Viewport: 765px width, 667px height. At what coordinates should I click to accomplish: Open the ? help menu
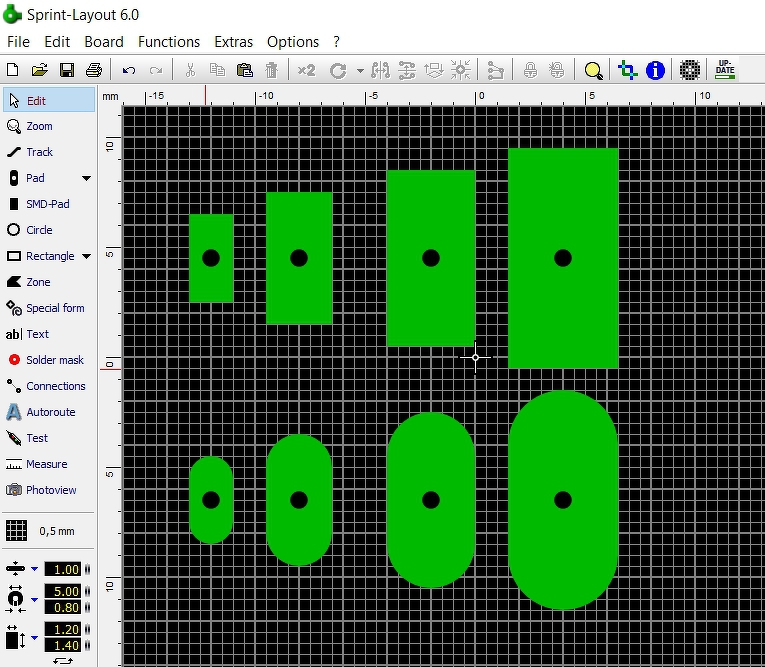click(337, 42)
